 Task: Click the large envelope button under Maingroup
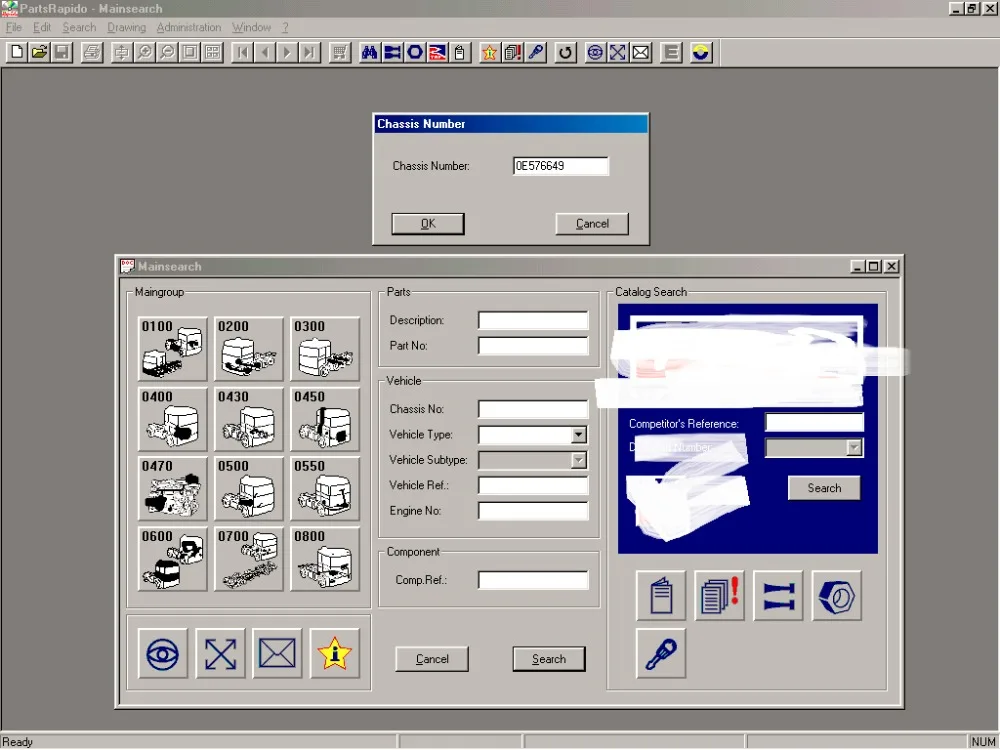277,654
